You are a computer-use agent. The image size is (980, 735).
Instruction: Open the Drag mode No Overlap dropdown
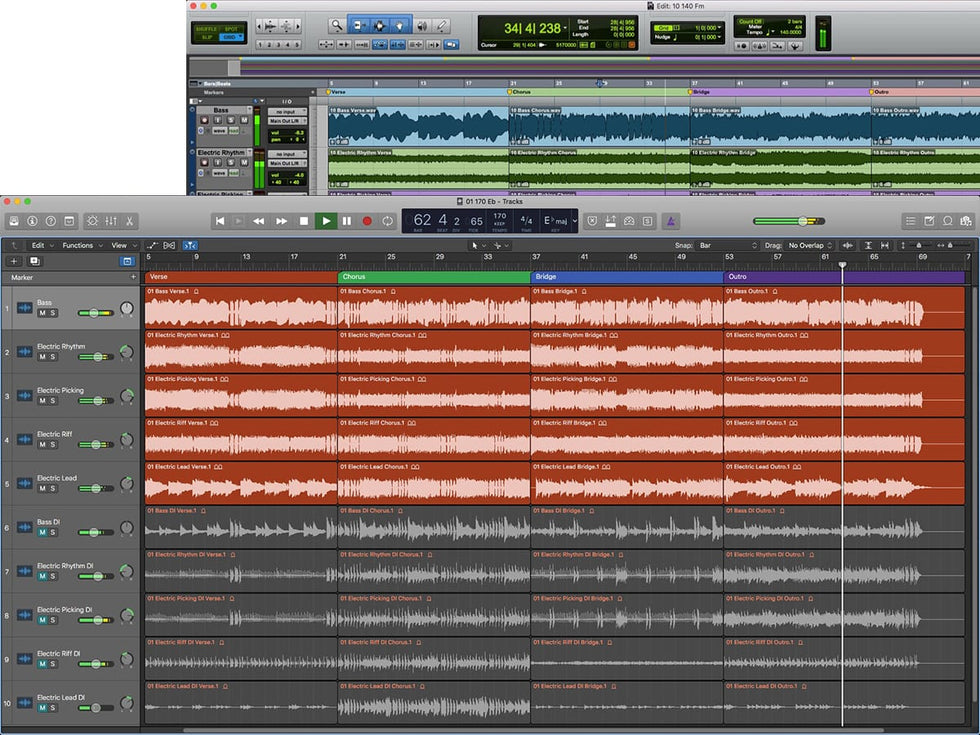point(809,245)
